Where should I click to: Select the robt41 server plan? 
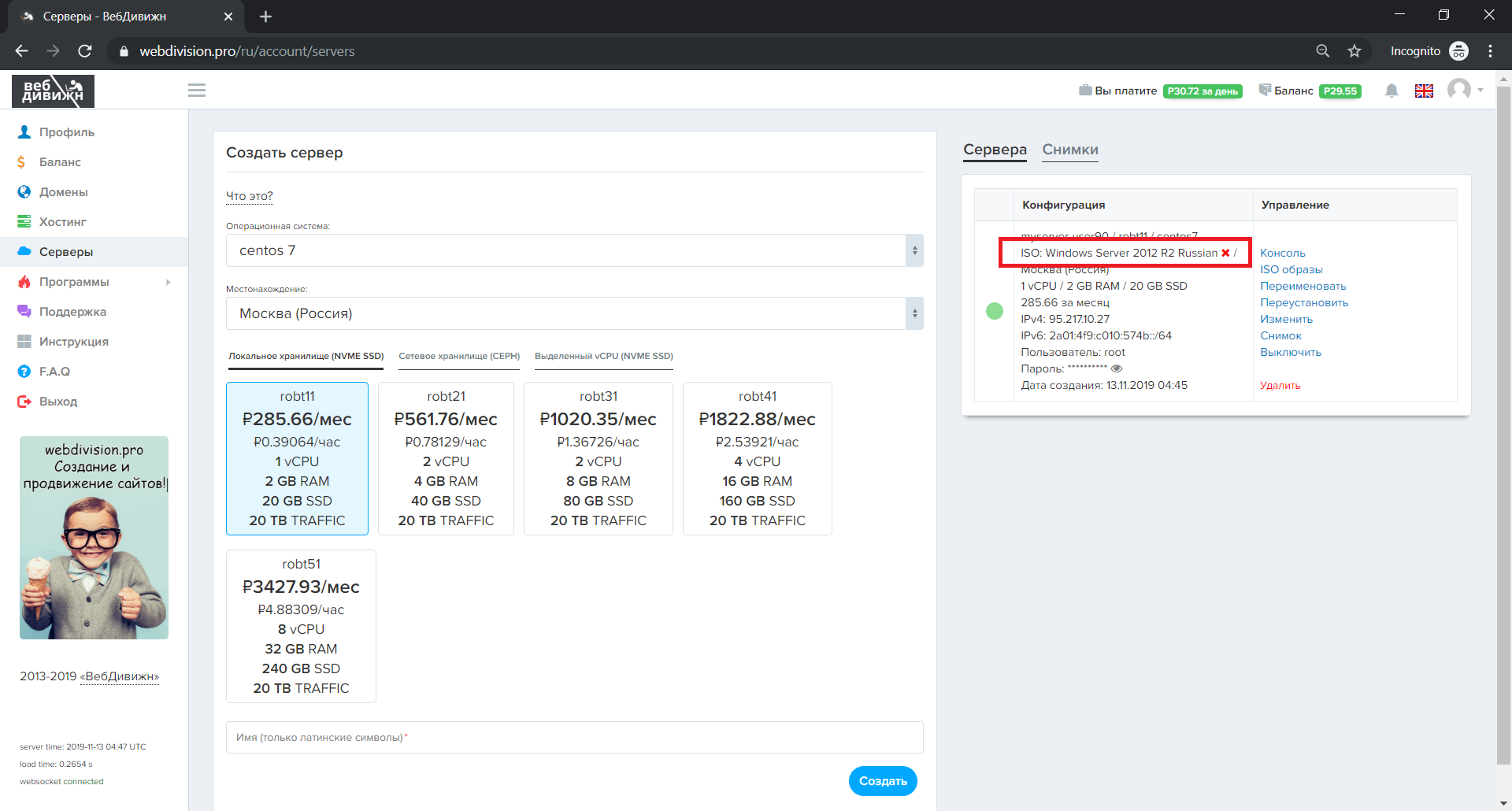pos(757,458)
